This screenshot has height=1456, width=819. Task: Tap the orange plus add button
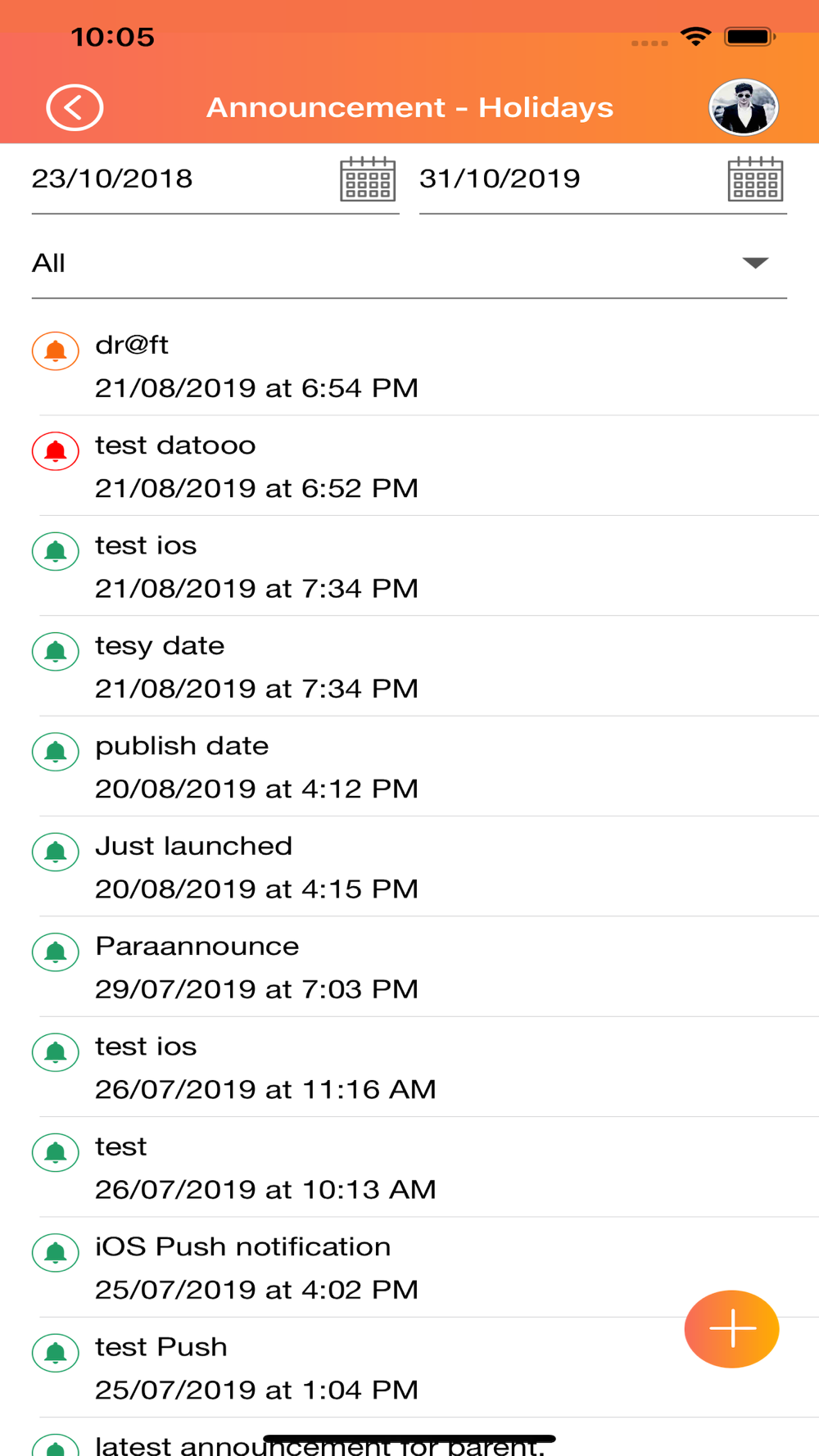[x=731, y=1328]
